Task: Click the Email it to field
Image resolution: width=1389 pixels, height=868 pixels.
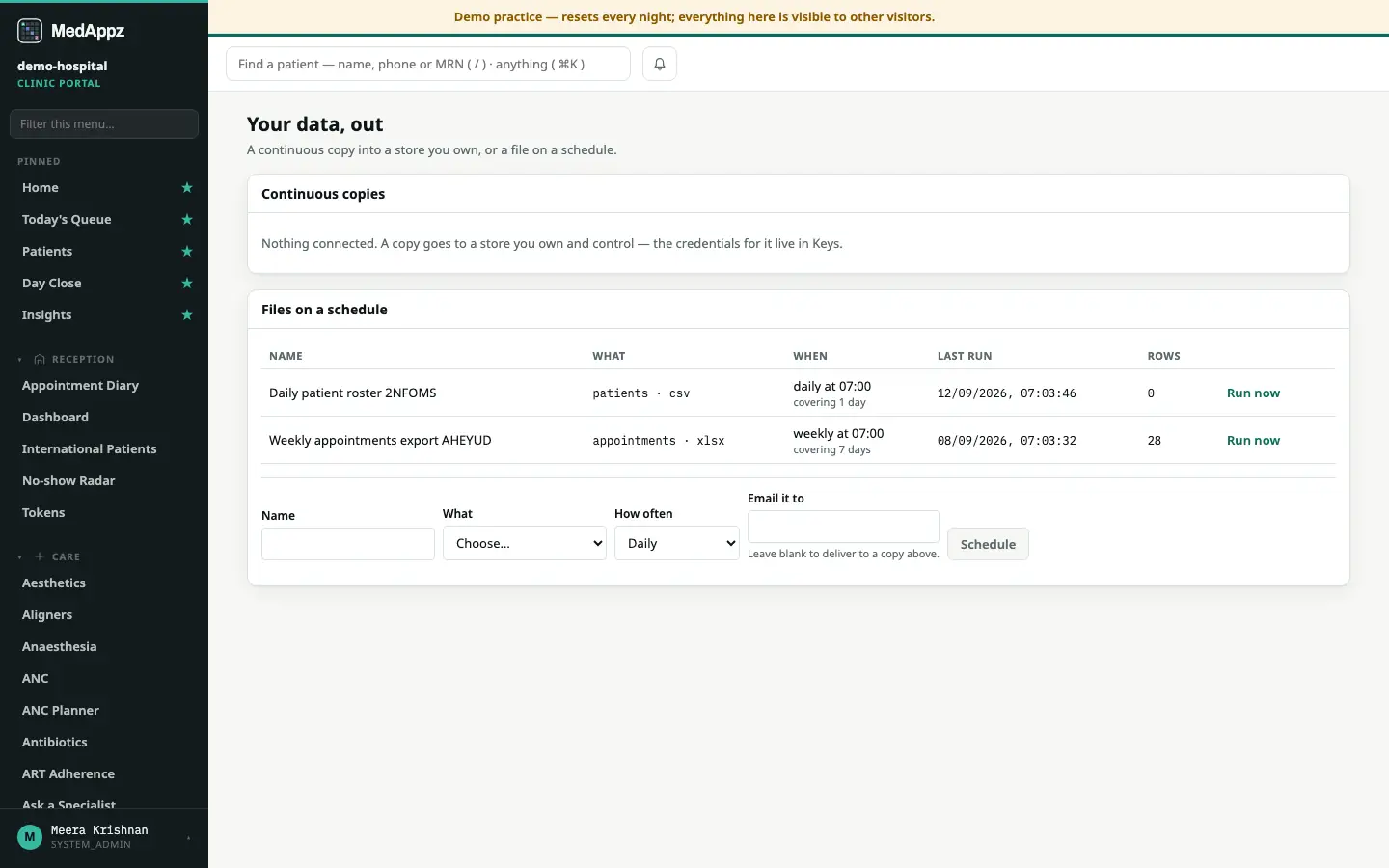Action: tap(843, 527)
